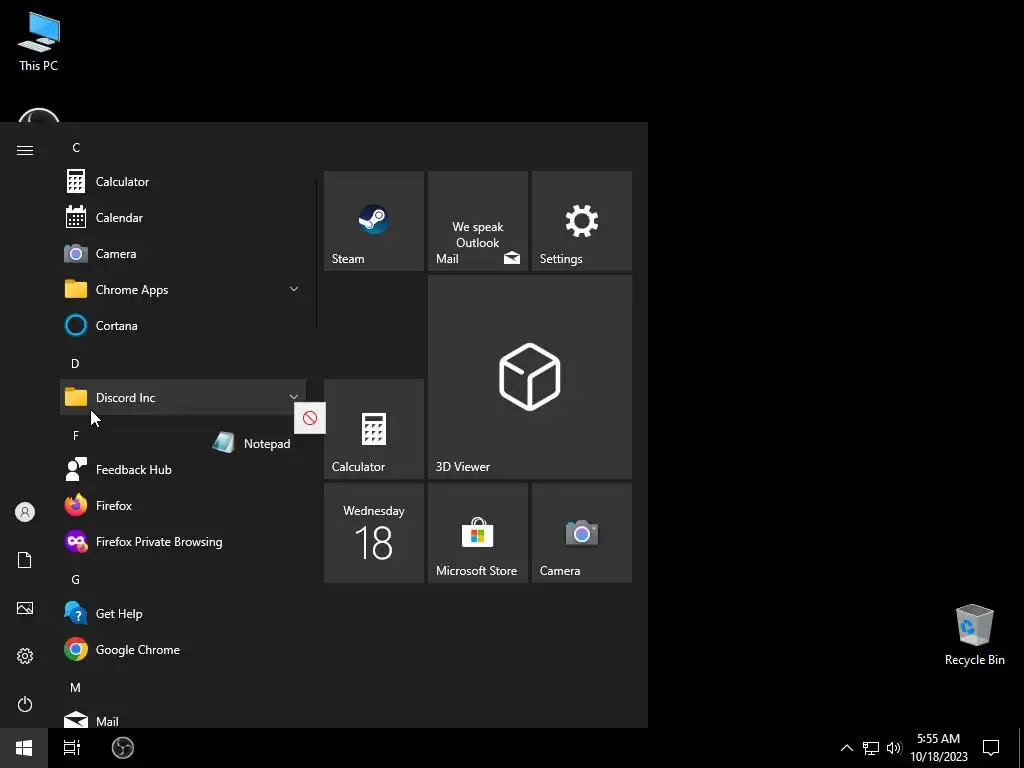This screenshot has height=768, width=1024.
Task: Click the letter D section header
Action: click(75, 363)
